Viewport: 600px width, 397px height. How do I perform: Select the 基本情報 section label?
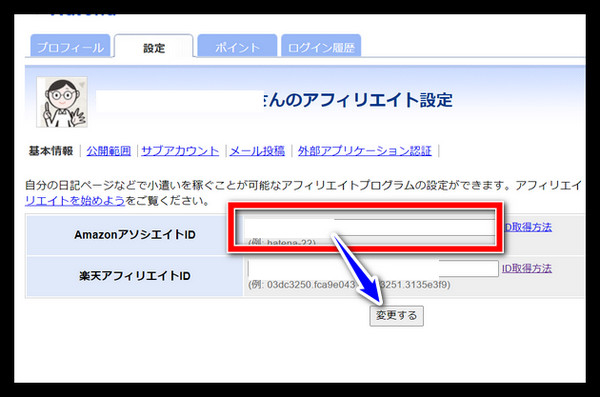click(51, 151)
